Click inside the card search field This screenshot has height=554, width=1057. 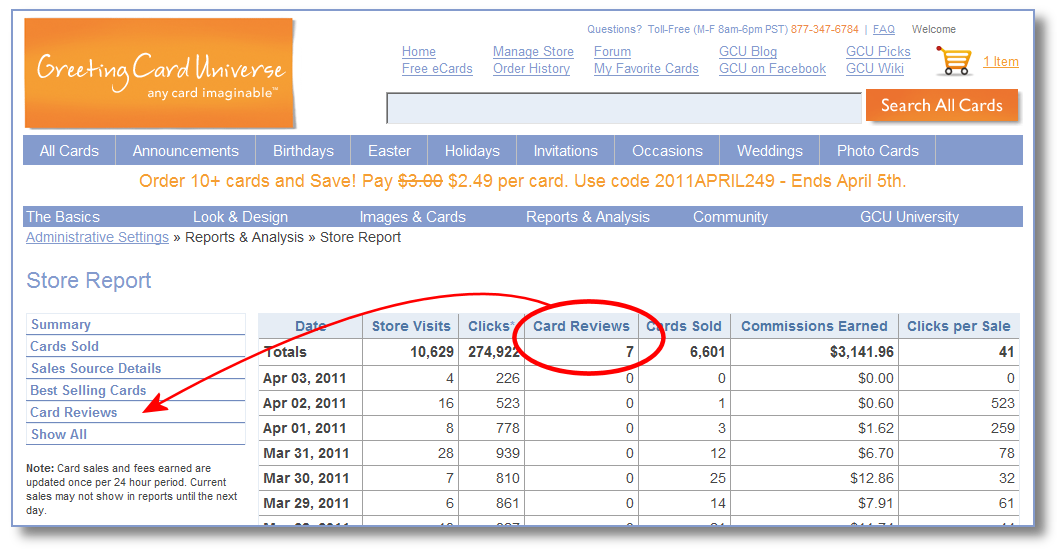pos(623,108)
